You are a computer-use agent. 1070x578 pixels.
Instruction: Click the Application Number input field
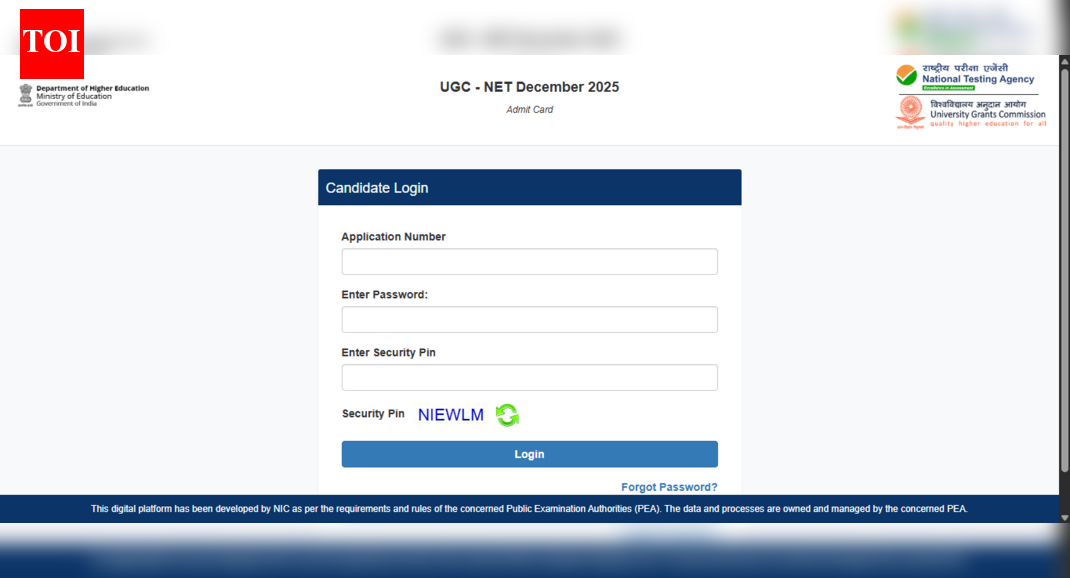tap(529, 261)
